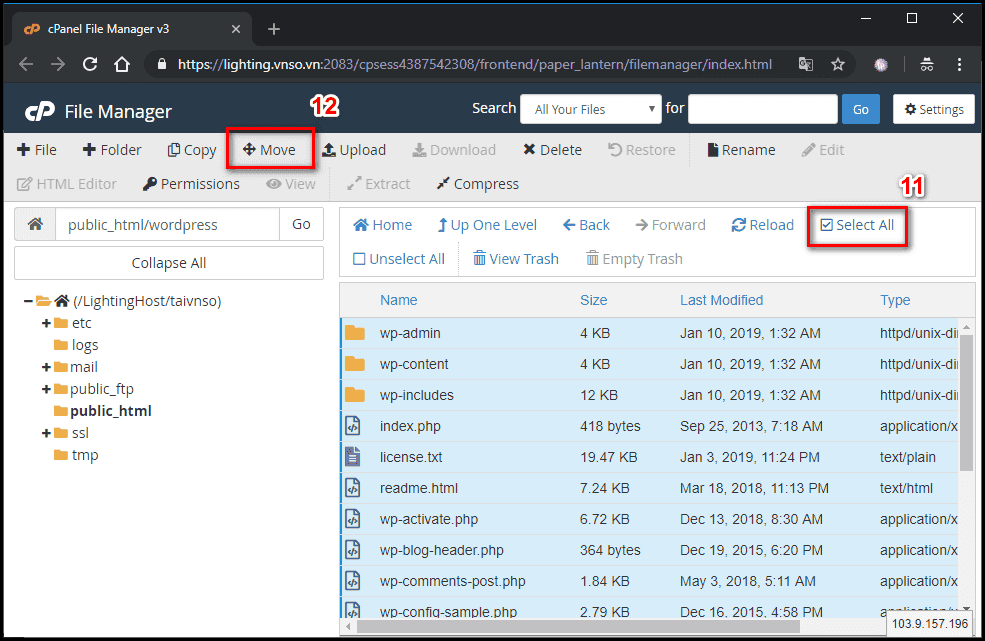Expand the mail folder in tree
Screen dimensions: 985x641
pyautogui.click(x=46, y=367)
